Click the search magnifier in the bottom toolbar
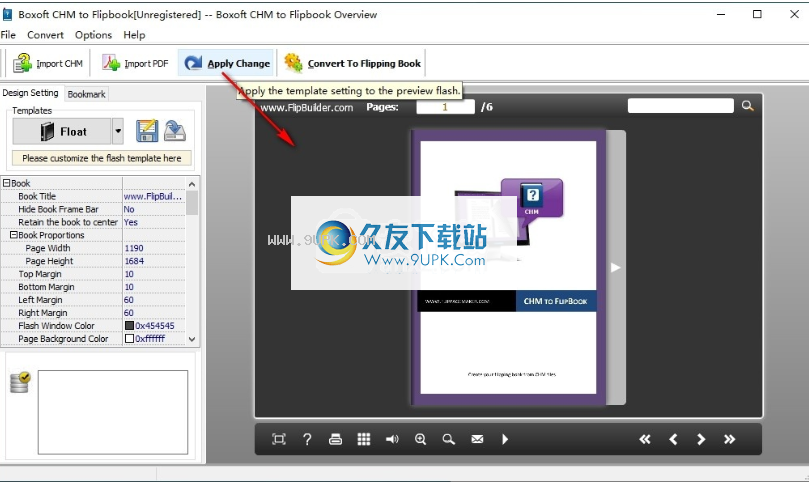 (x=449, y=439)
